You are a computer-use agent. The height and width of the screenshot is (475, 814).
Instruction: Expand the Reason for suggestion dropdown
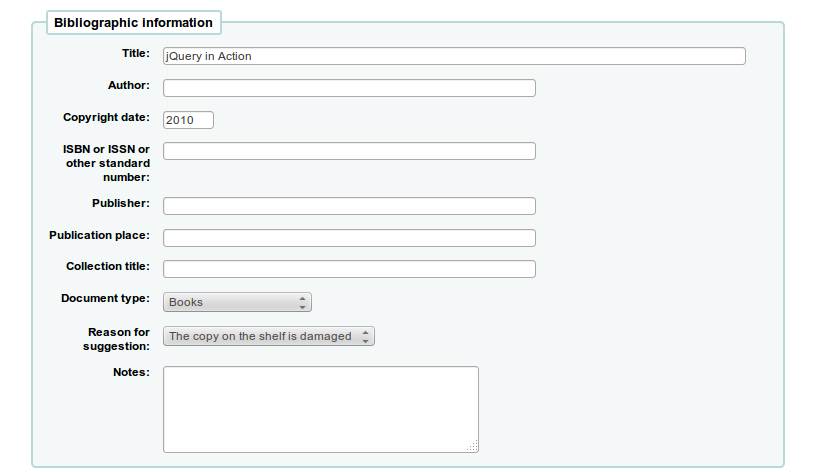pos(268,336)
